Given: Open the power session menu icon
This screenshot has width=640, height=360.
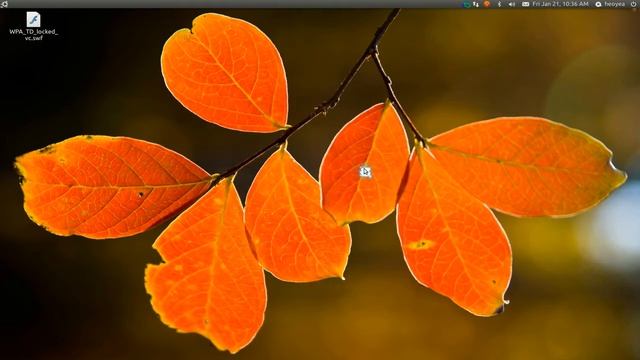Looking at the screenshot, I should tap(634, 4).
